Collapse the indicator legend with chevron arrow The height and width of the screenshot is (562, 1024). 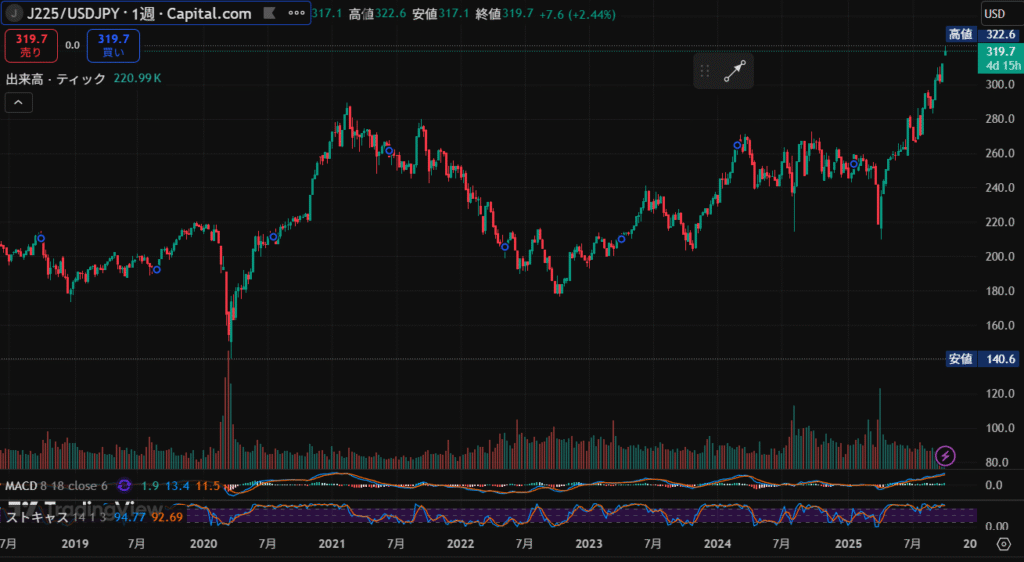pos(19,102)
